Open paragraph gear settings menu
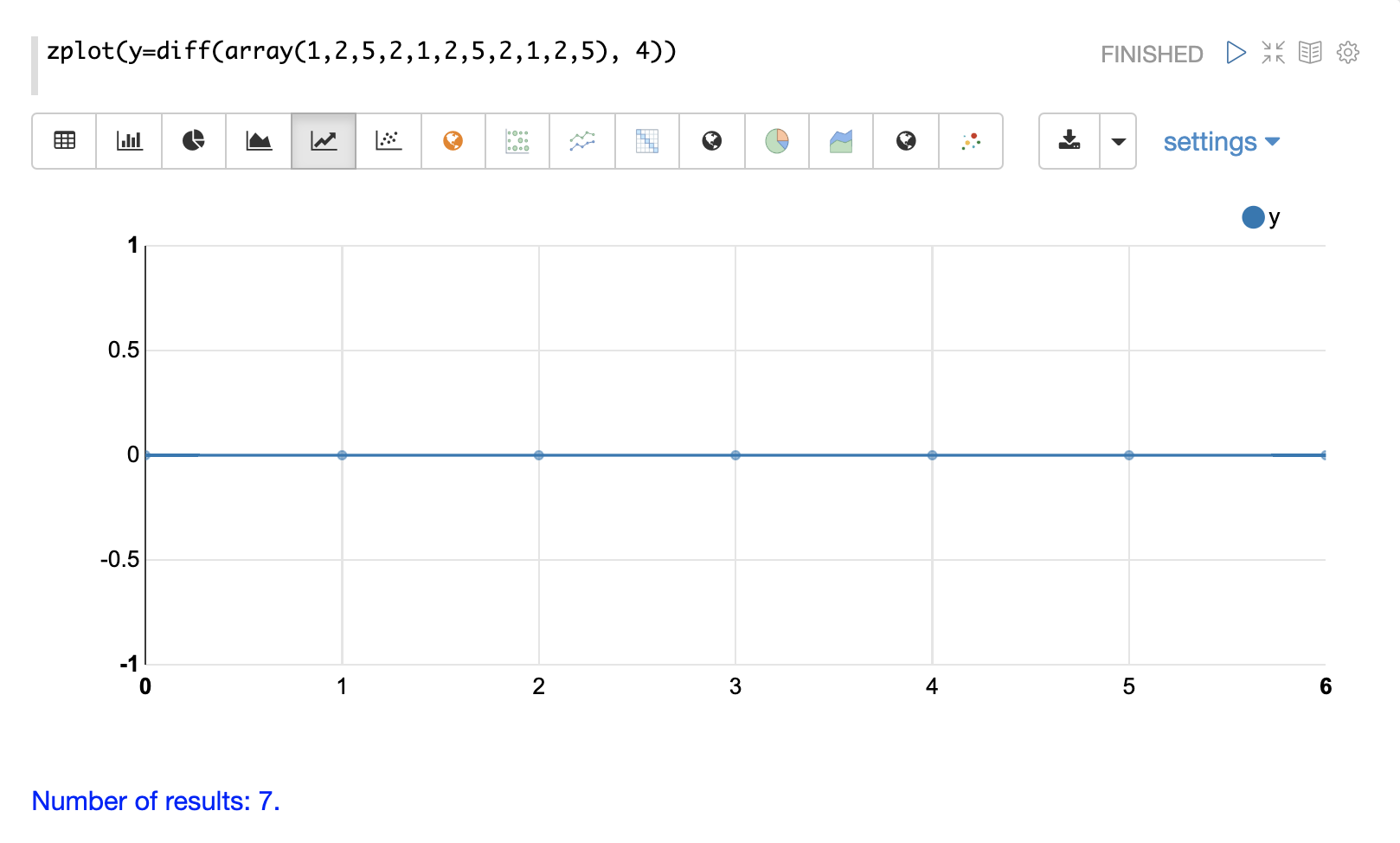This screenshot has width=1400, height=843. tap(1347, 53)
